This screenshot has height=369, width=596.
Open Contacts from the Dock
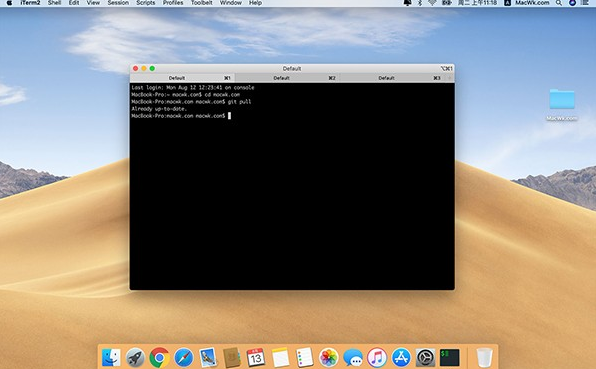pyautogui.click(x=232, y=358)
